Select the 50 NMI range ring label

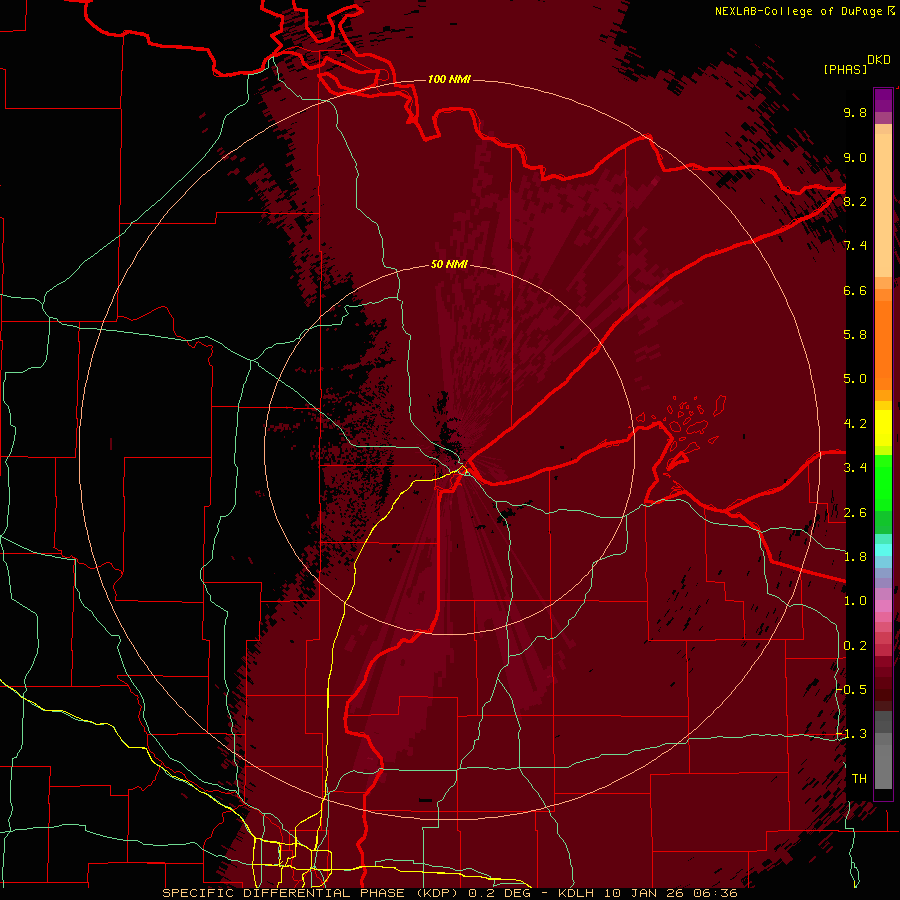(x=449, y=265)
